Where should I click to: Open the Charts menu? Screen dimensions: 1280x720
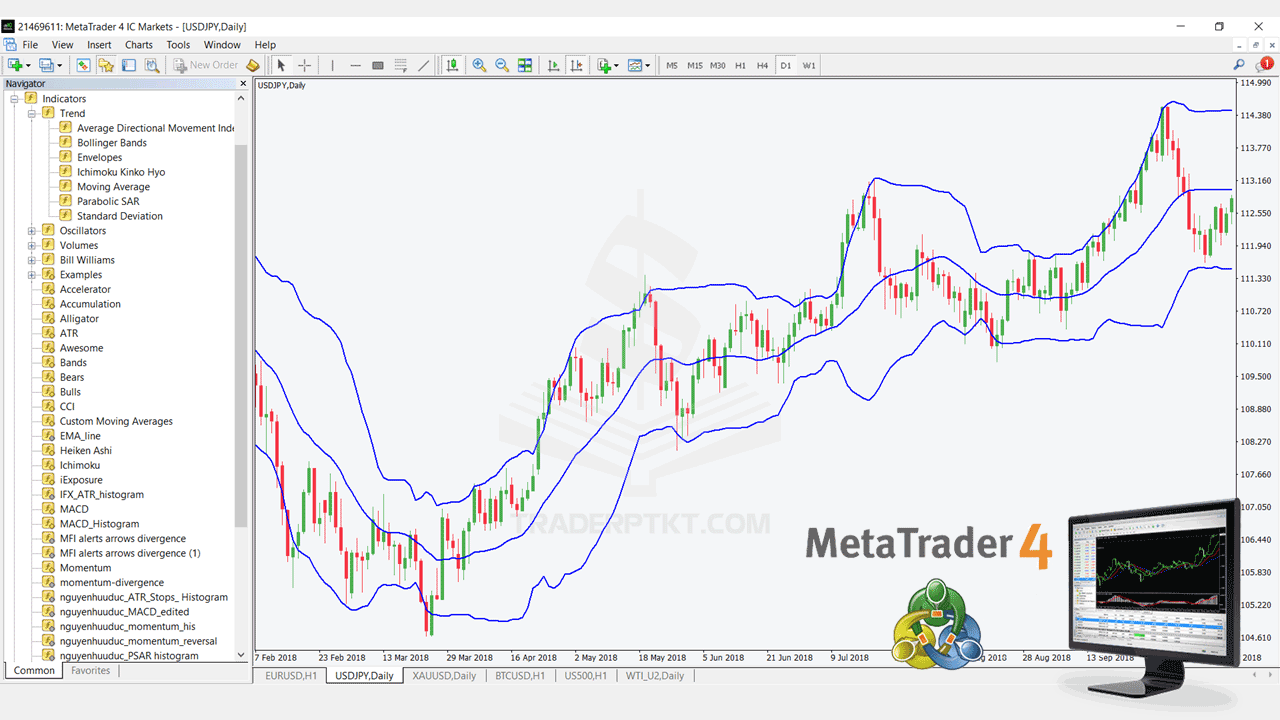(x=139, y=45)
